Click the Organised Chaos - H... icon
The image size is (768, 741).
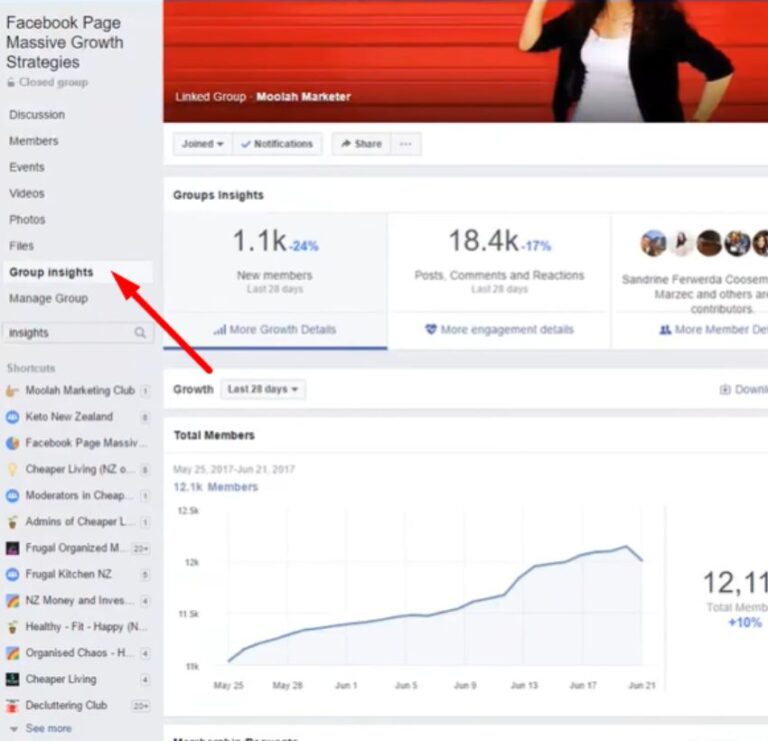(12, 653)
